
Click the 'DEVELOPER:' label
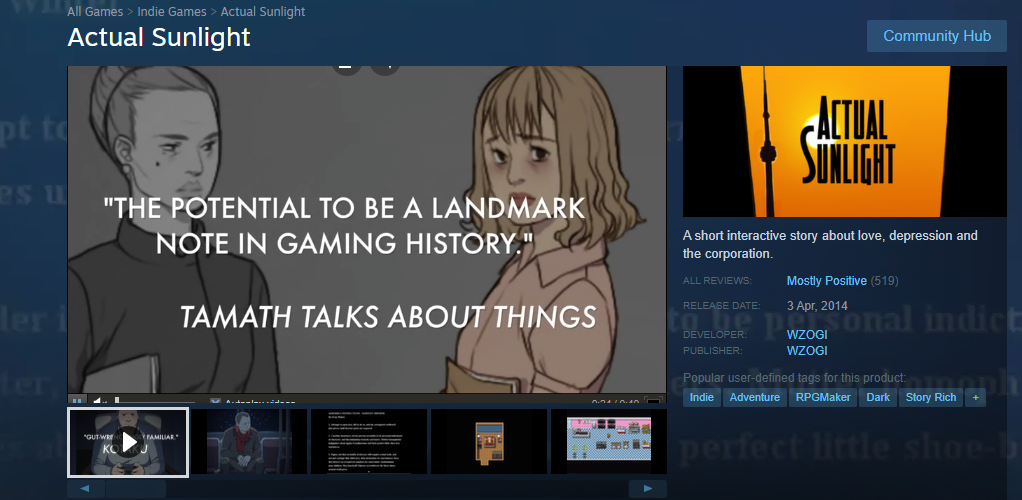click(x=714, y=334)
